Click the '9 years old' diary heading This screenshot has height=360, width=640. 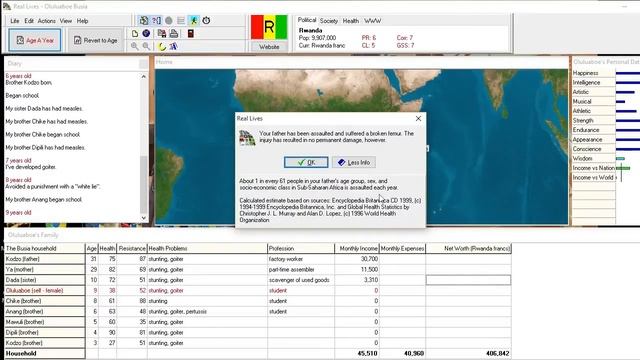click(x=18, y=213)
